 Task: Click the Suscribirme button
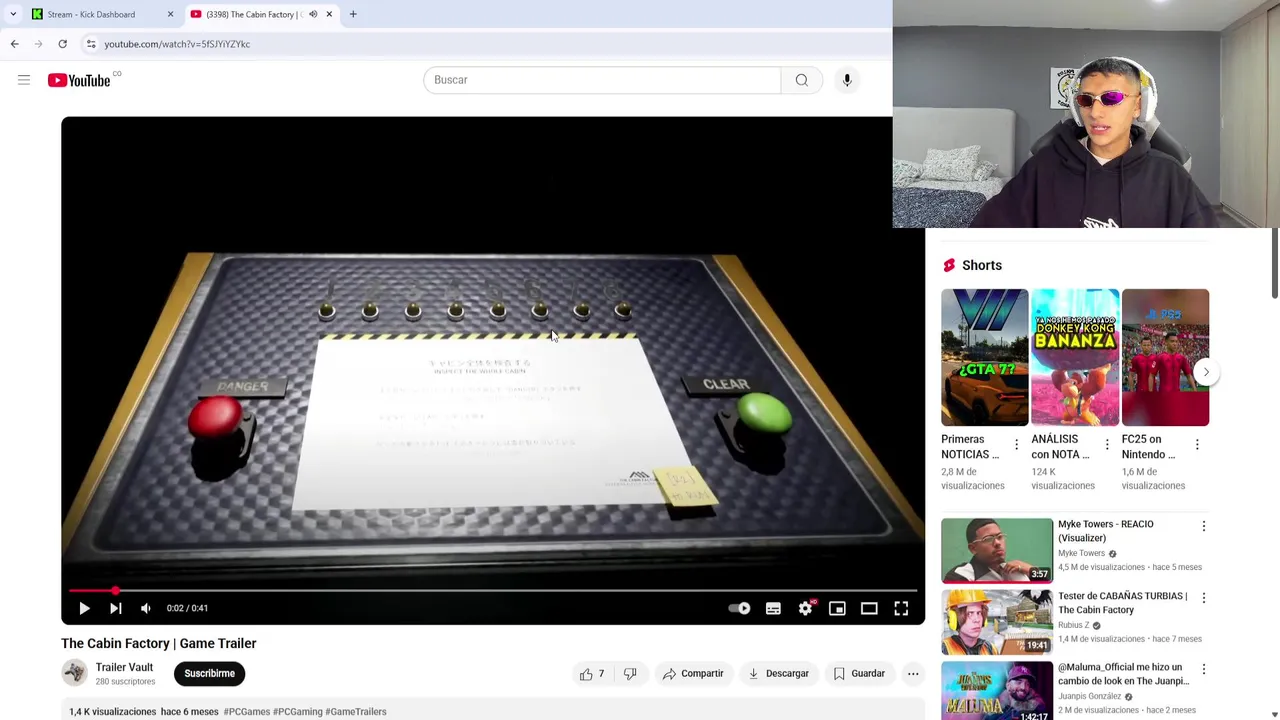pyautogui.click(x=209, y=673)
